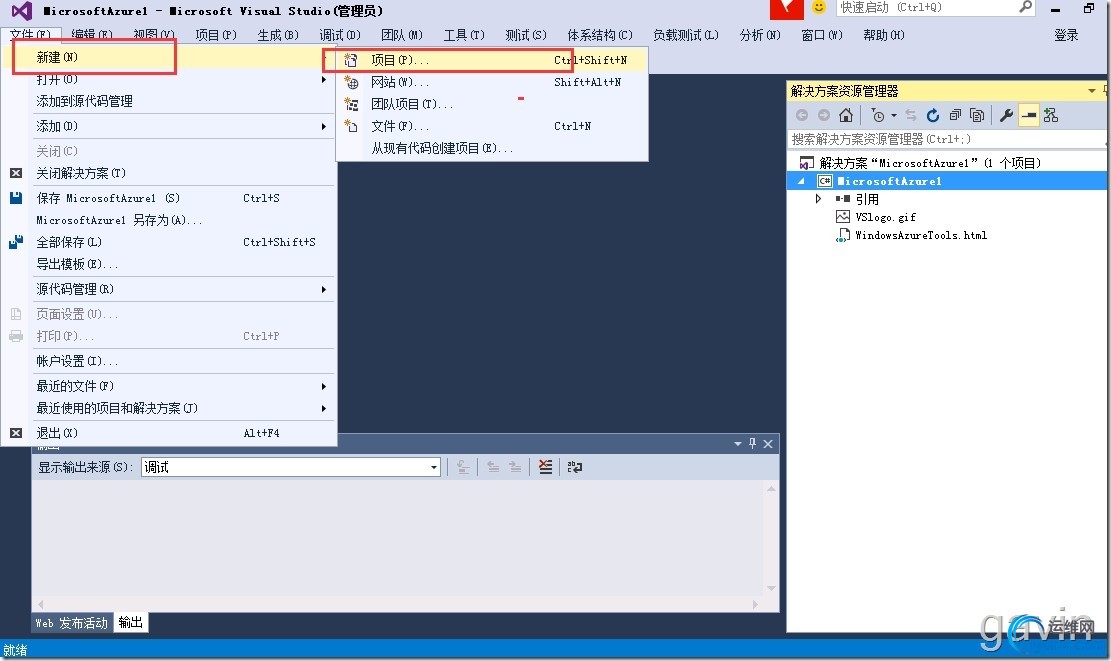Click the smiley feedback icon
The image size is (1111, 661).
coord(819,8)
